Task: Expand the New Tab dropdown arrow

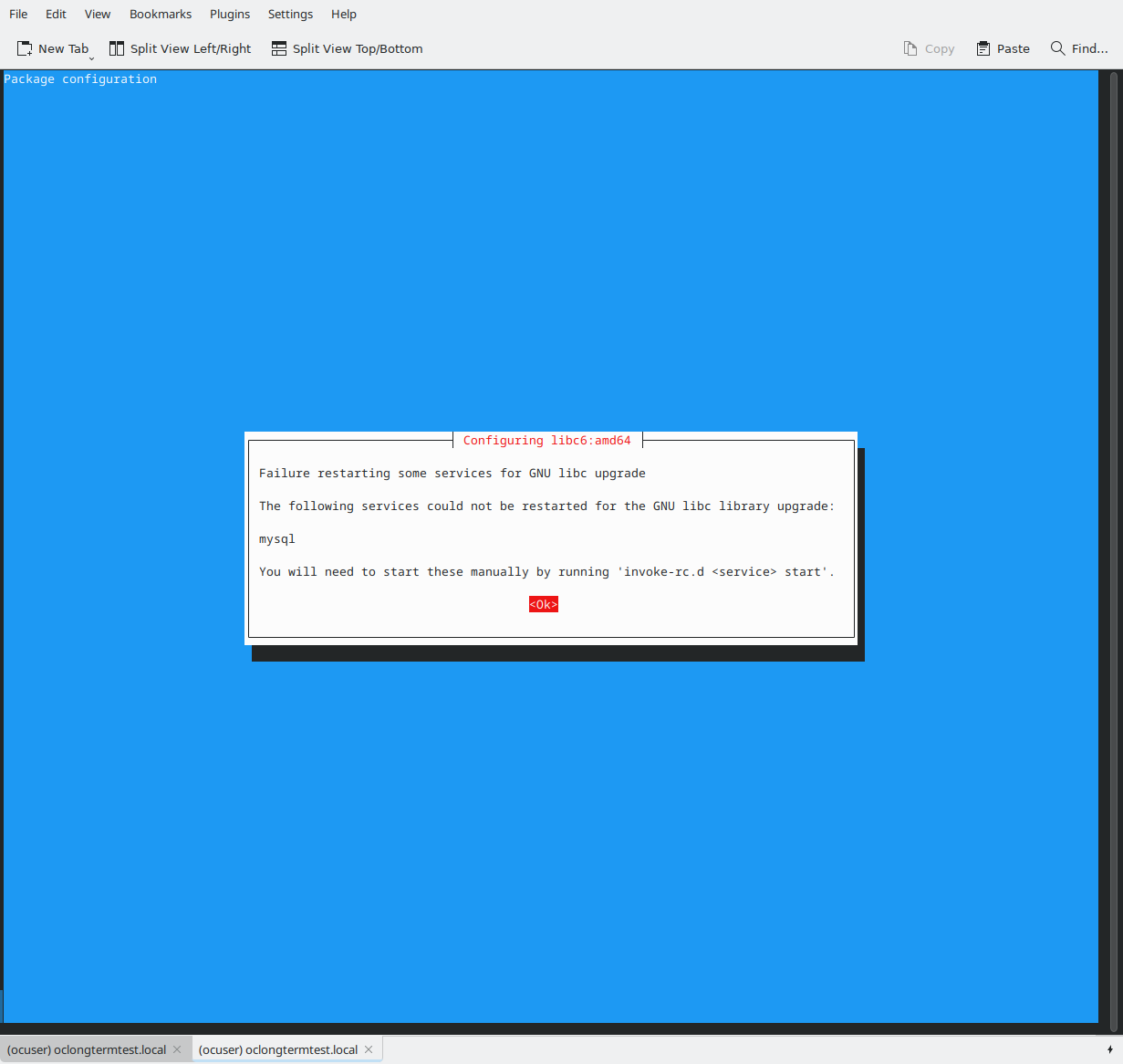Action: coord(92,57)
